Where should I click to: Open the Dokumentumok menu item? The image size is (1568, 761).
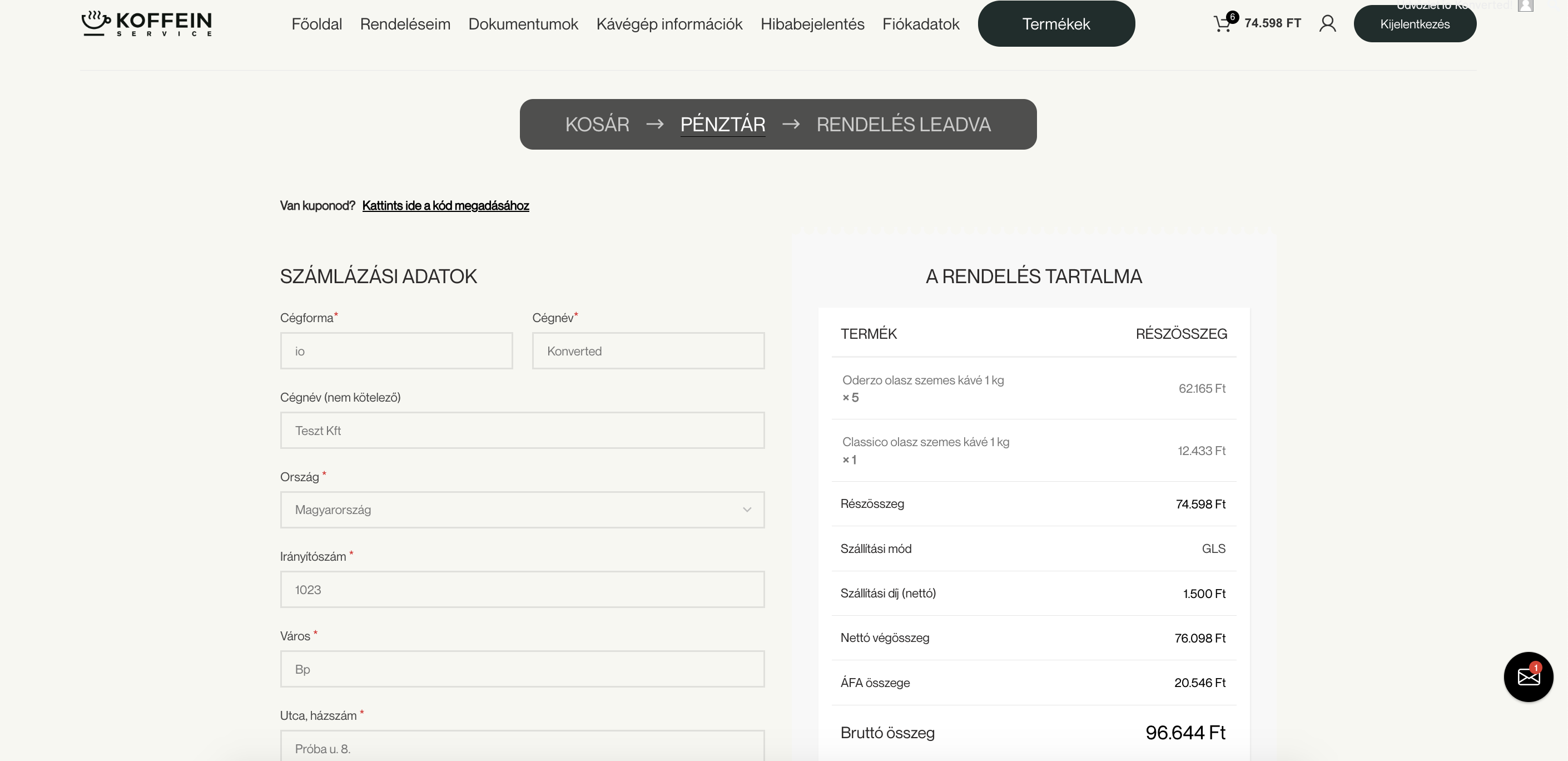523,24
